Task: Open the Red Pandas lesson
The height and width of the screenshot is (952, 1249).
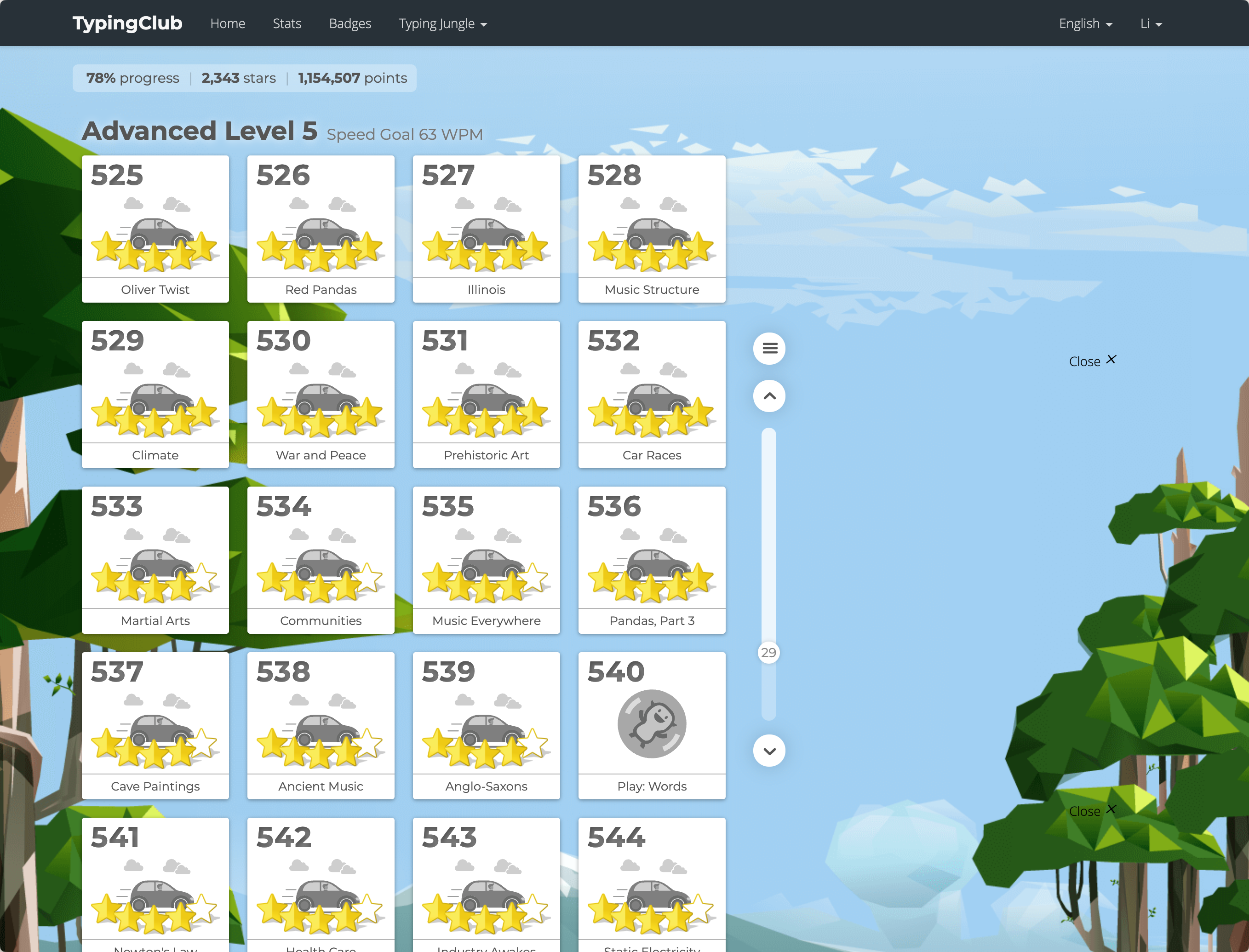Action: [321, 289]
